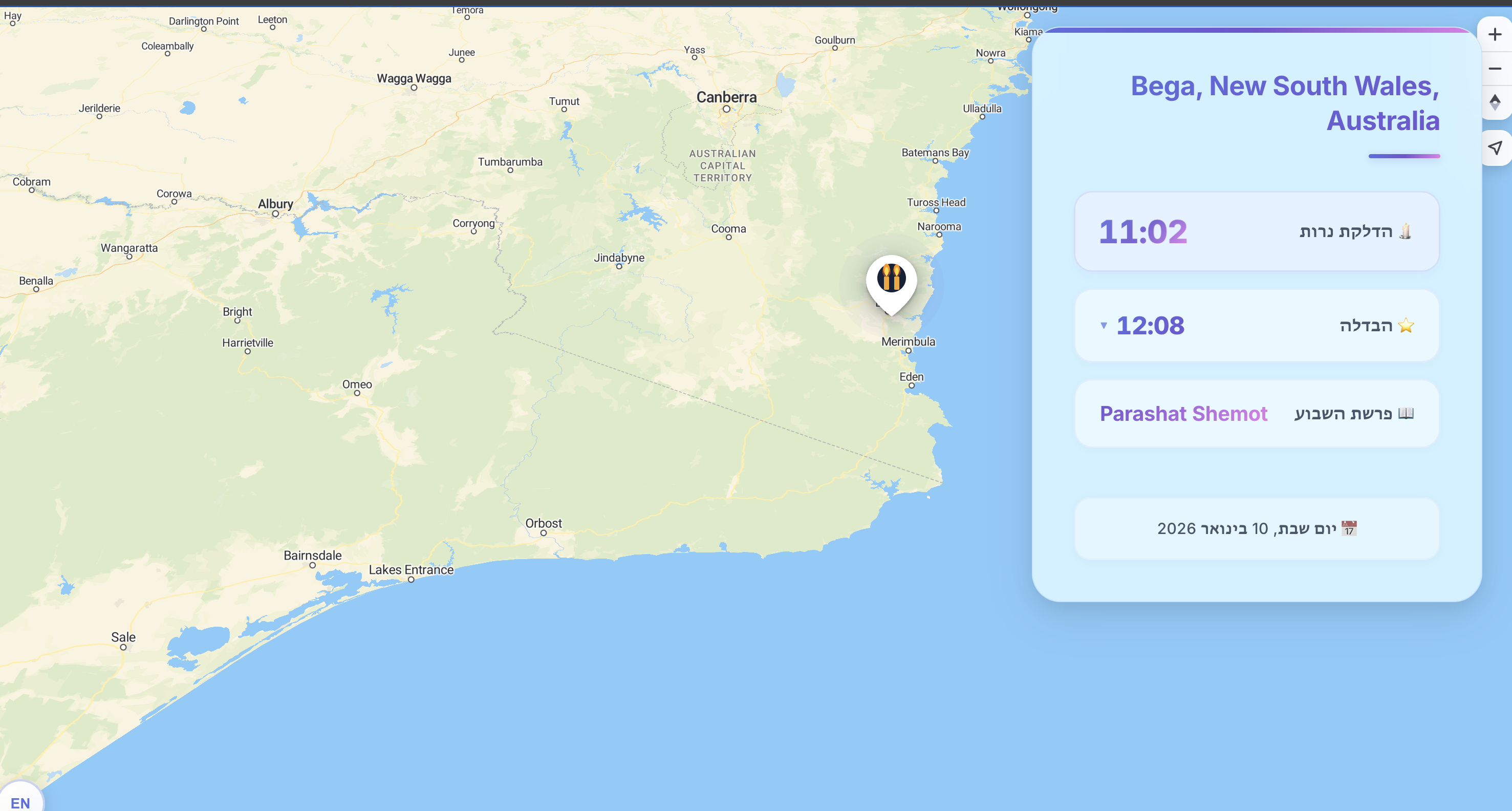The width and height of the screenshot is (1512, 811).
Task: Click the Lakes Entrance map label
Action: (x=411, y=570)
